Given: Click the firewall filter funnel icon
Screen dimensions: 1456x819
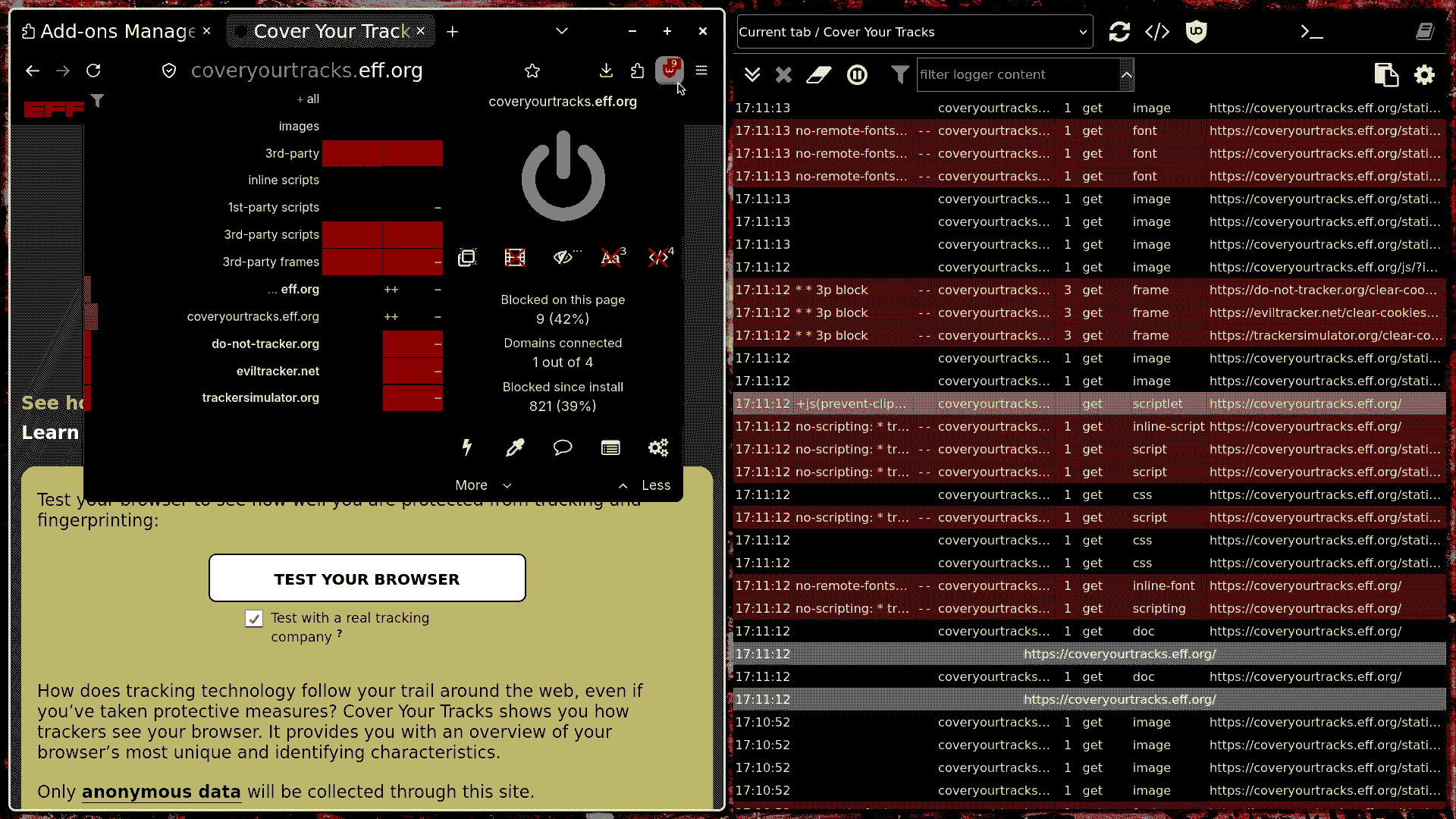Looking at the screenshot, I should (97, 100).
